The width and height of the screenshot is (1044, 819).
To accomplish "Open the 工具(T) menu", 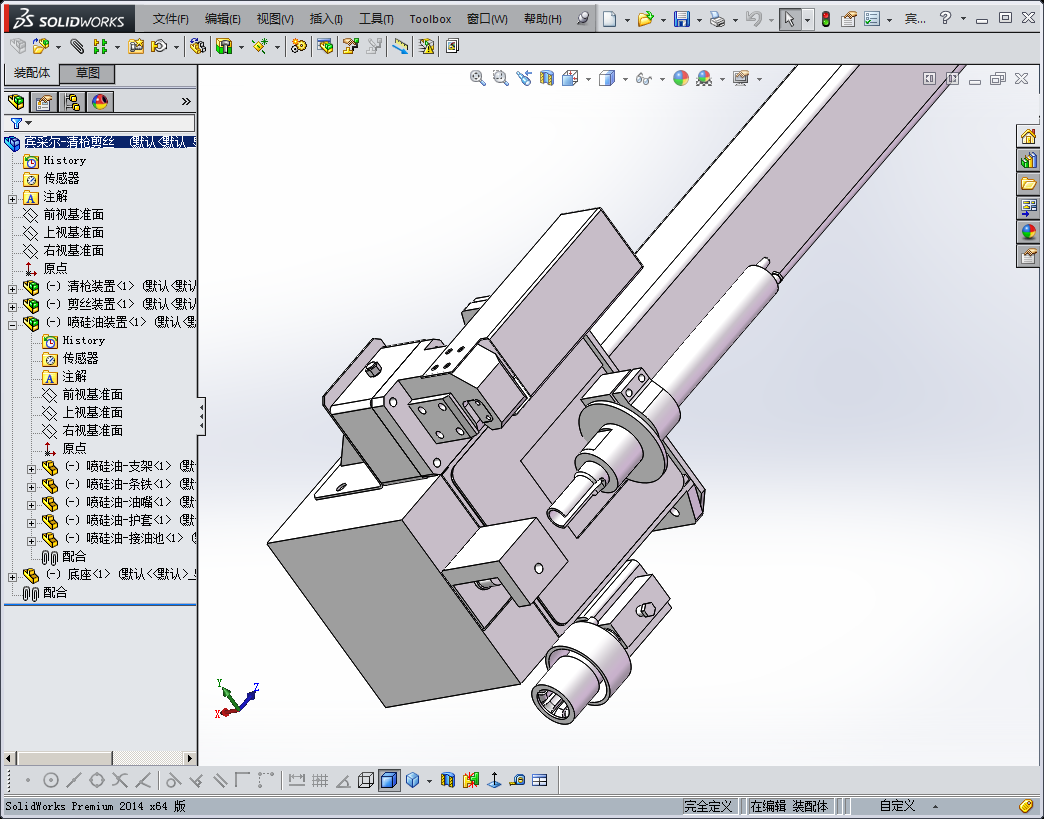I will pyautogui.click(x=376, y=19).
